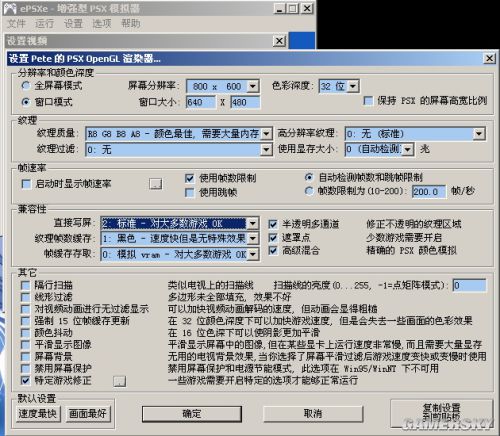
Task: Click the 窗口大小 width field showing 640
Action: click(x=201, y=102)
